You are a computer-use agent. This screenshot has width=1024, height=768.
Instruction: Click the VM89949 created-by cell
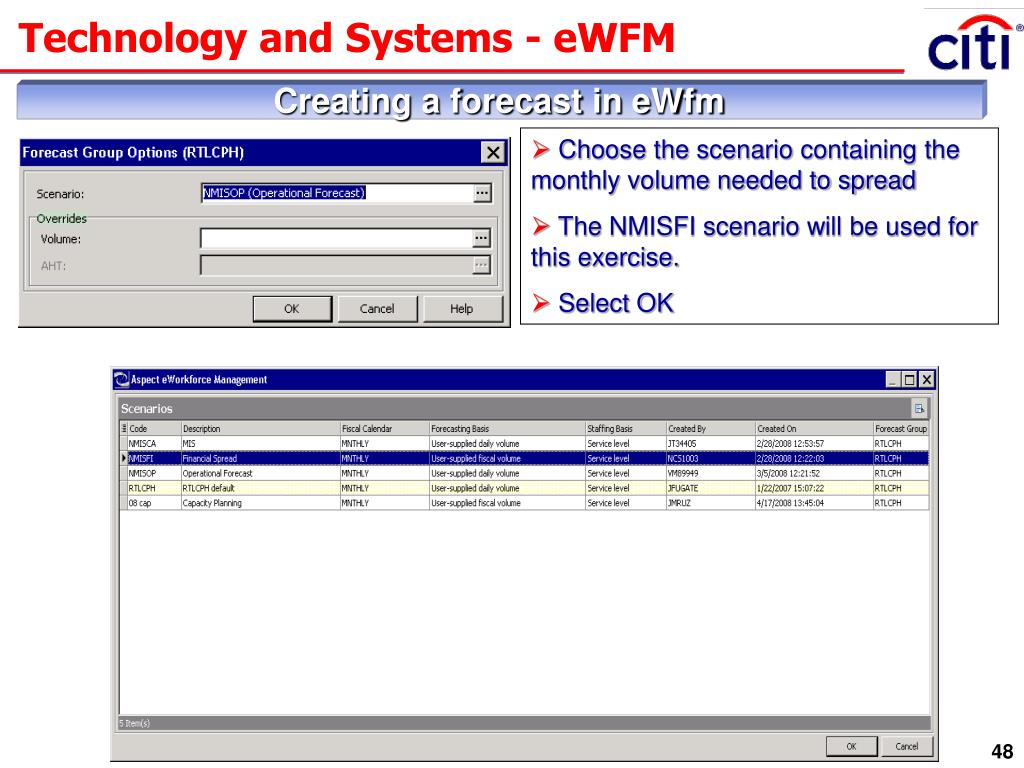[x=711, y=473]
